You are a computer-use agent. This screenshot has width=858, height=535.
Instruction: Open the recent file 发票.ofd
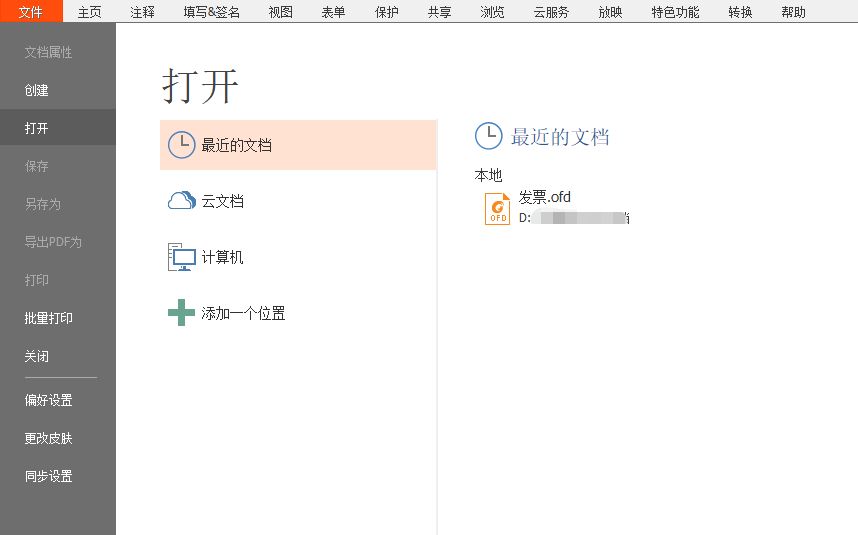point(544,197)
